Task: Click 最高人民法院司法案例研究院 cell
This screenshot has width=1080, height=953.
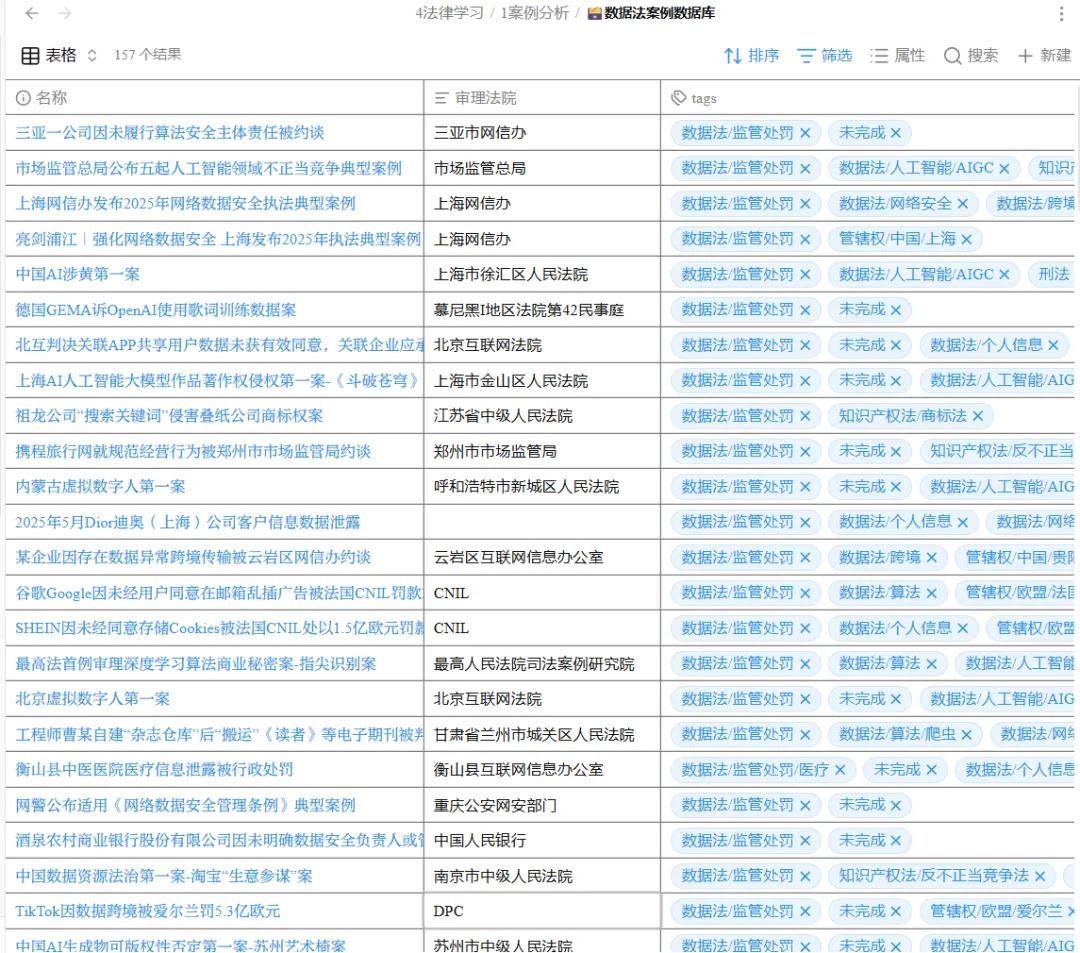Action: point(542,664)
